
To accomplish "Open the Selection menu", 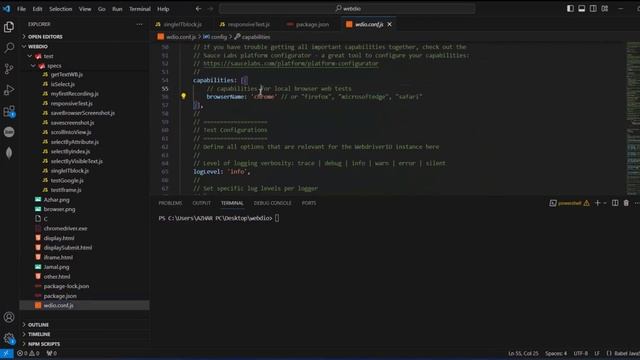I will point(60,9).
